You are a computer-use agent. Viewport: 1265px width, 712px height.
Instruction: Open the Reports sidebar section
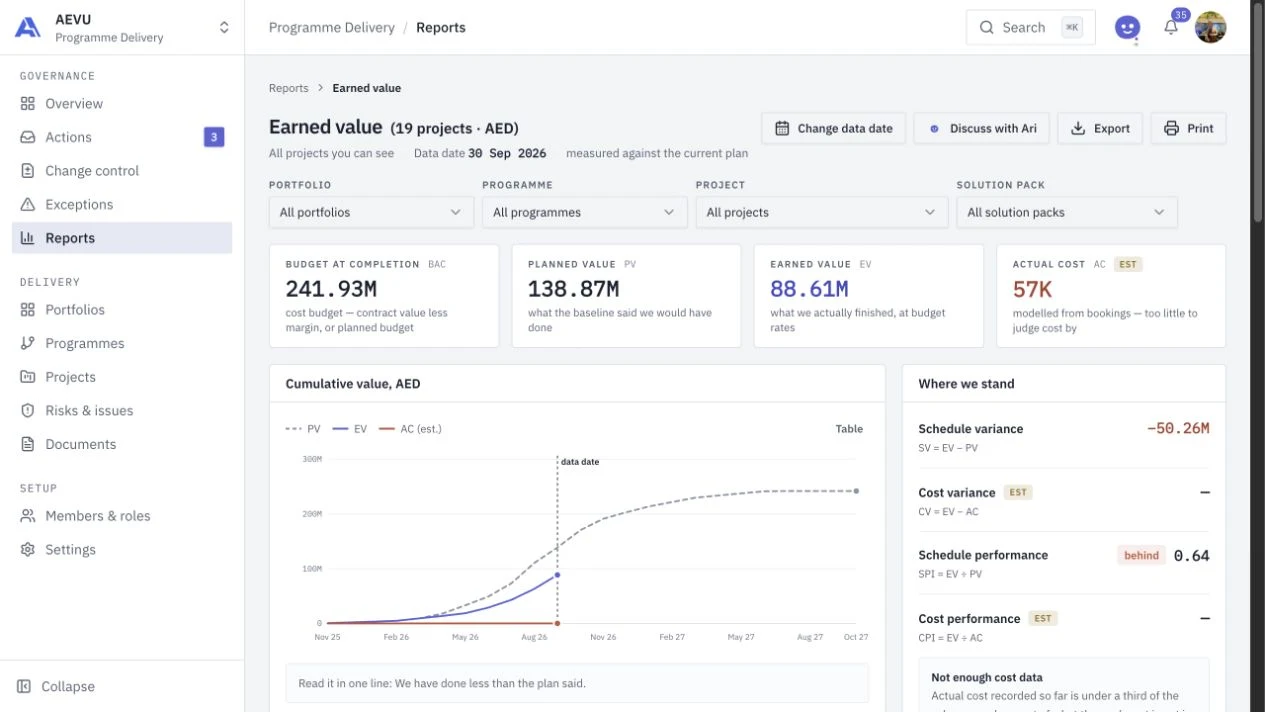coord(122,238)
